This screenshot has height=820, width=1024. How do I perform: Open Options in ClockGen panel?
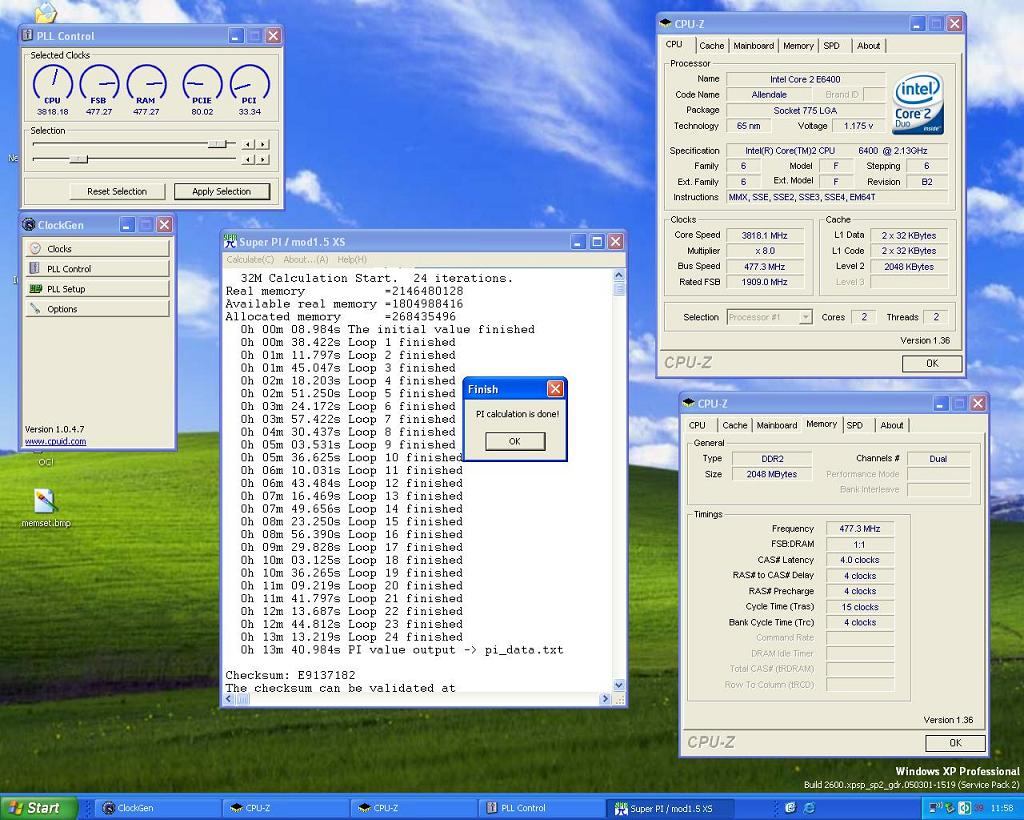[97, 309]
